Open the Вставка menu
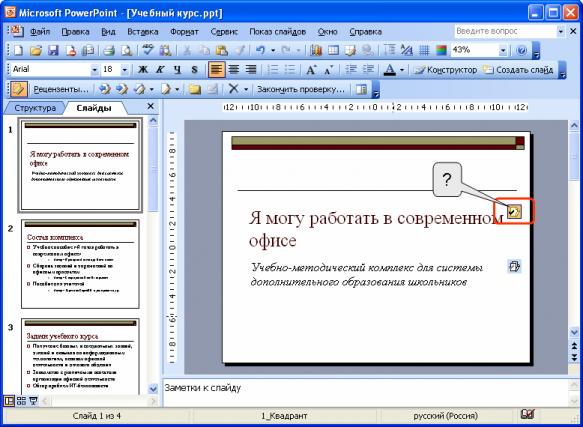The height and width of the screenshot is (427, 583). (143, 32)
